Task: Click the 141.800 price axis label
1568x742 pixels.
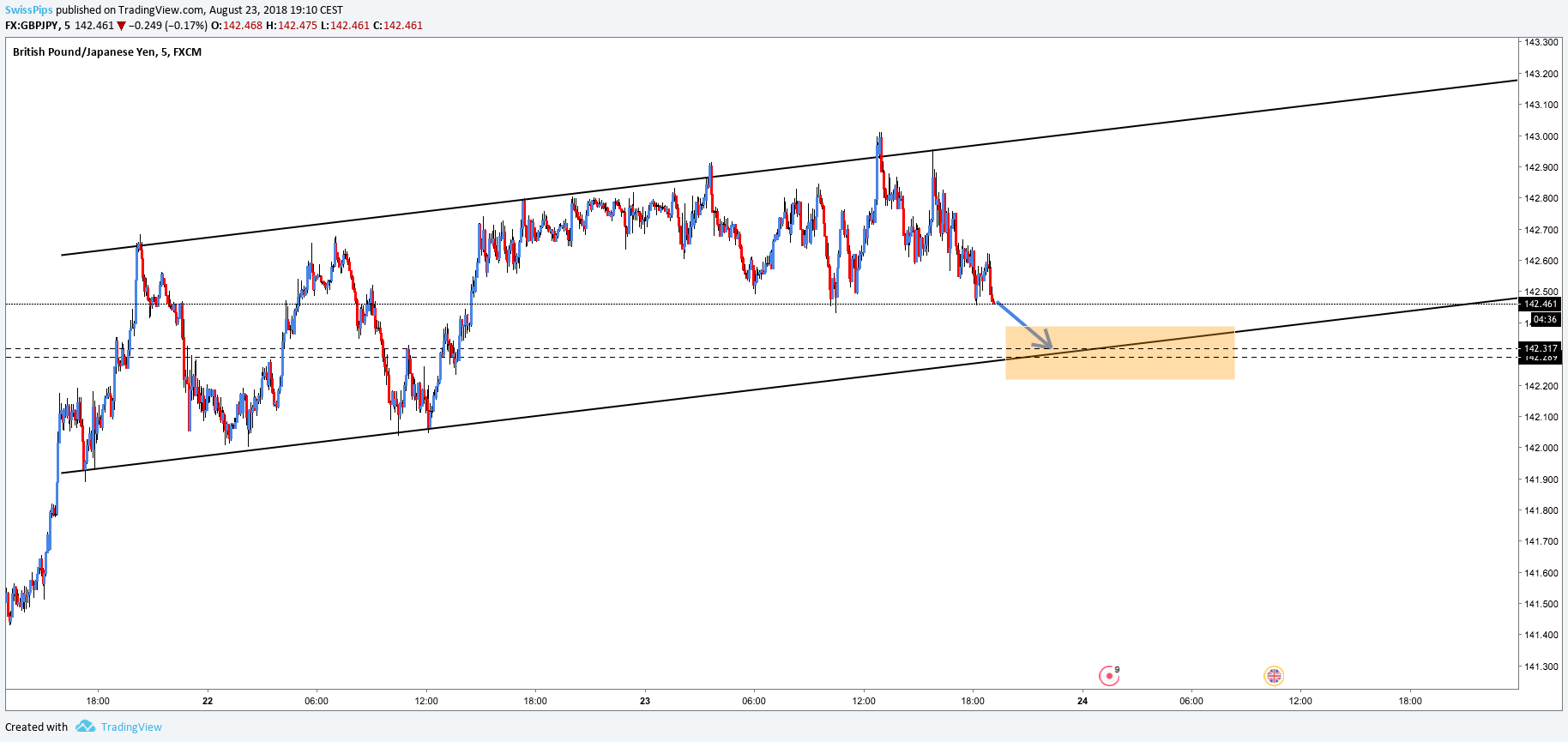Action: (x=1541, y=510)
